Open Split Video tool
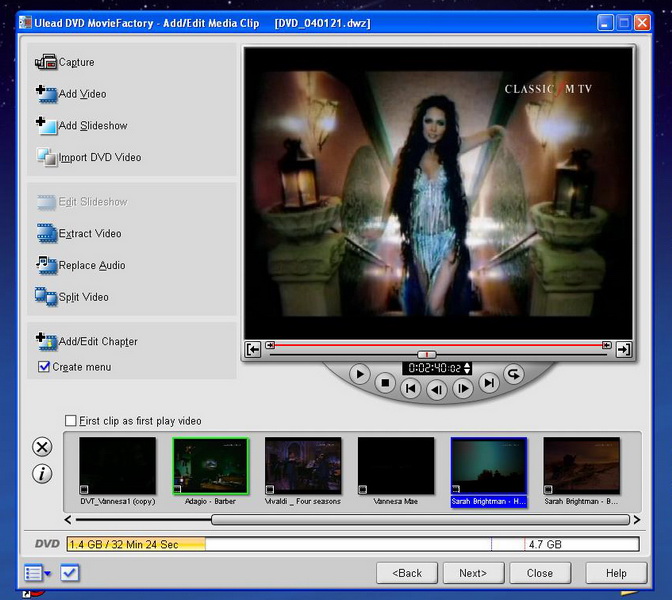Image resolution: width=672 pixels, height=600 pixels. pyautogui.click(x=72, y=297)
